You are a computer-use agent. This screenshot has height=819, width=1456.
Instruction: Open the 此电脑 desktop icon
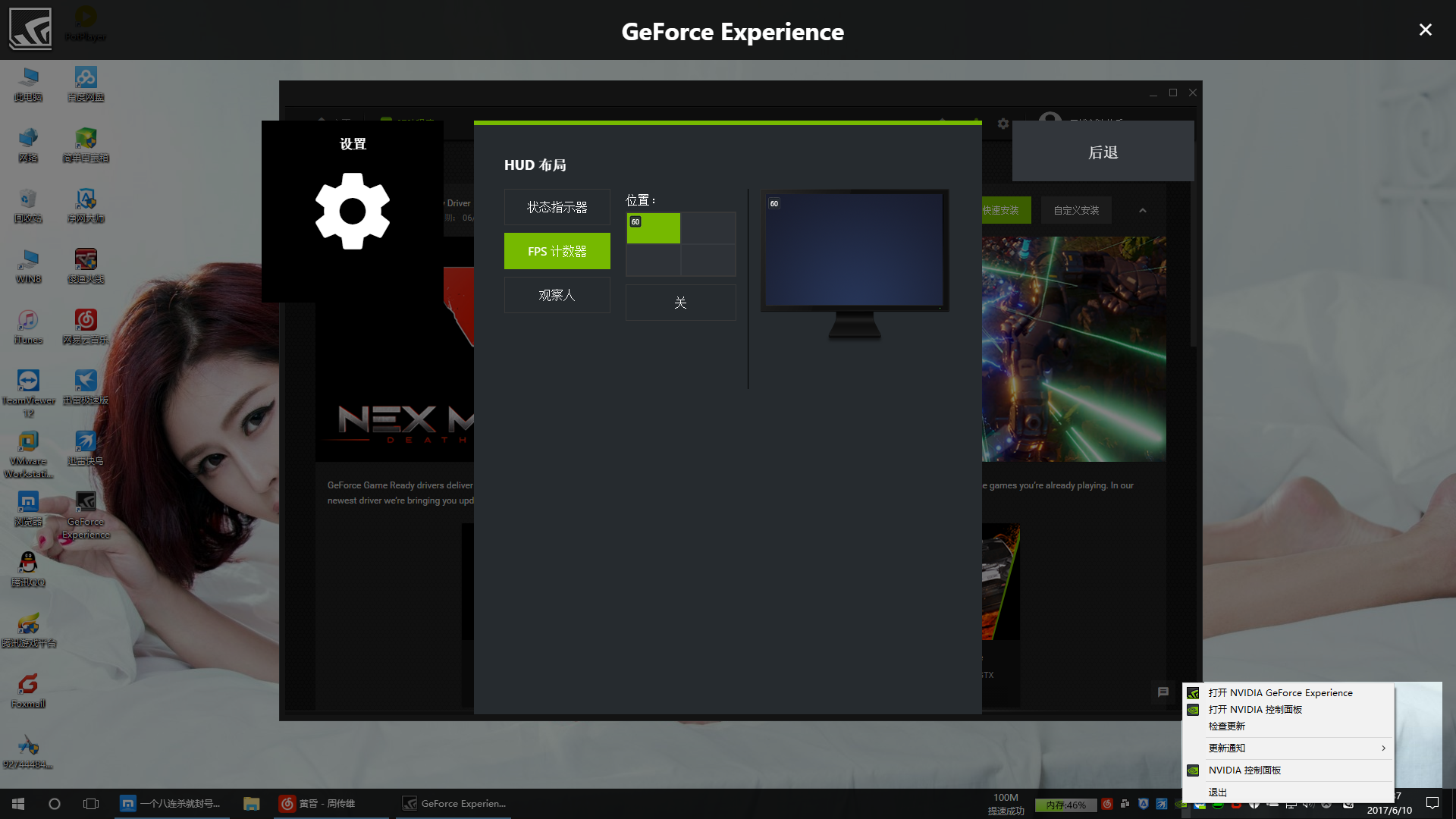coord(28,84)
